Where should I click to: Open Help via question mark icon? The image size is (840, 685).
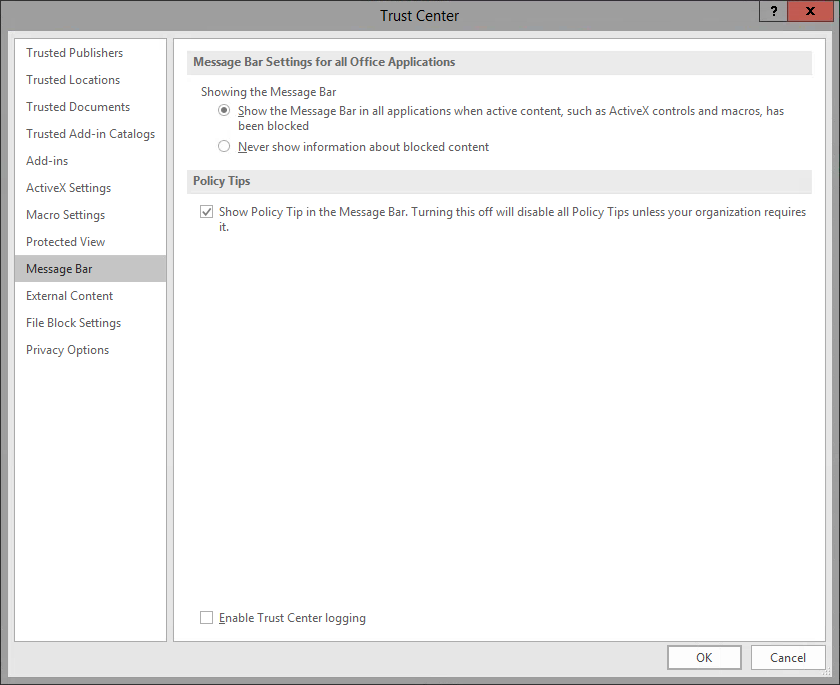point(774,11)
